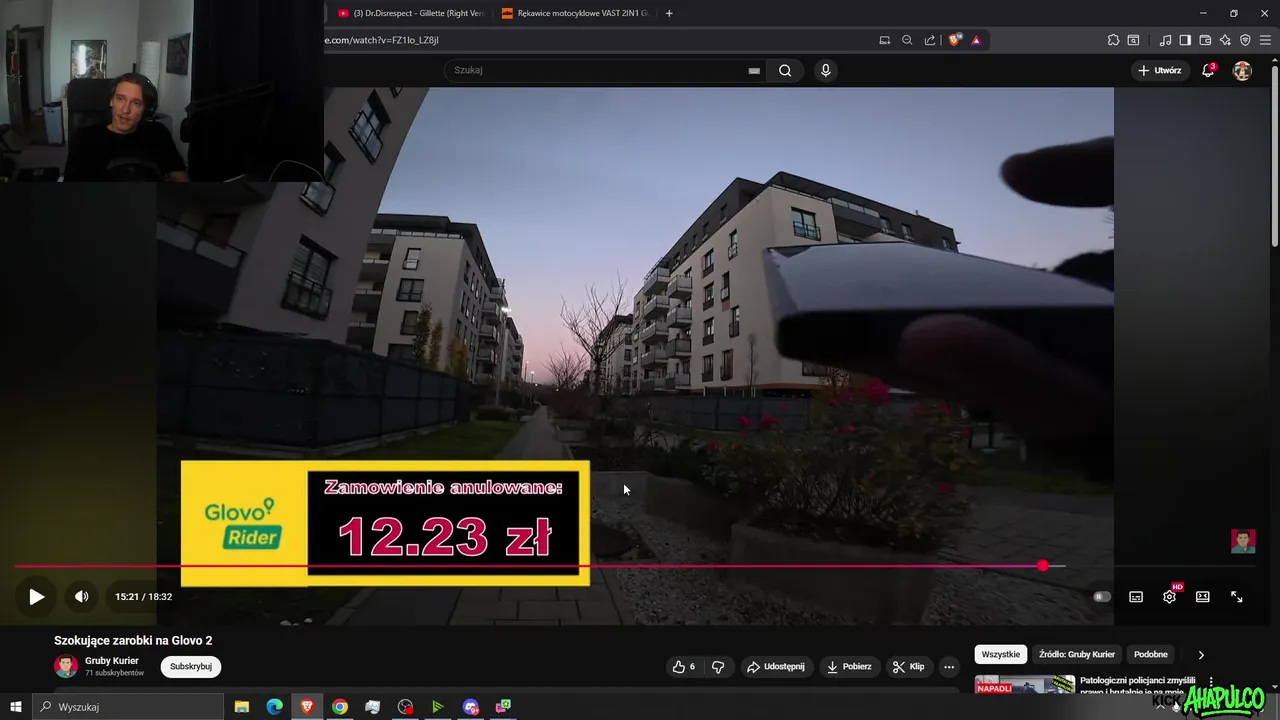Open the extensions puzzle icon
Image resolution: width=1280 pixels, height=720 pixels.
click(1113, 40)
